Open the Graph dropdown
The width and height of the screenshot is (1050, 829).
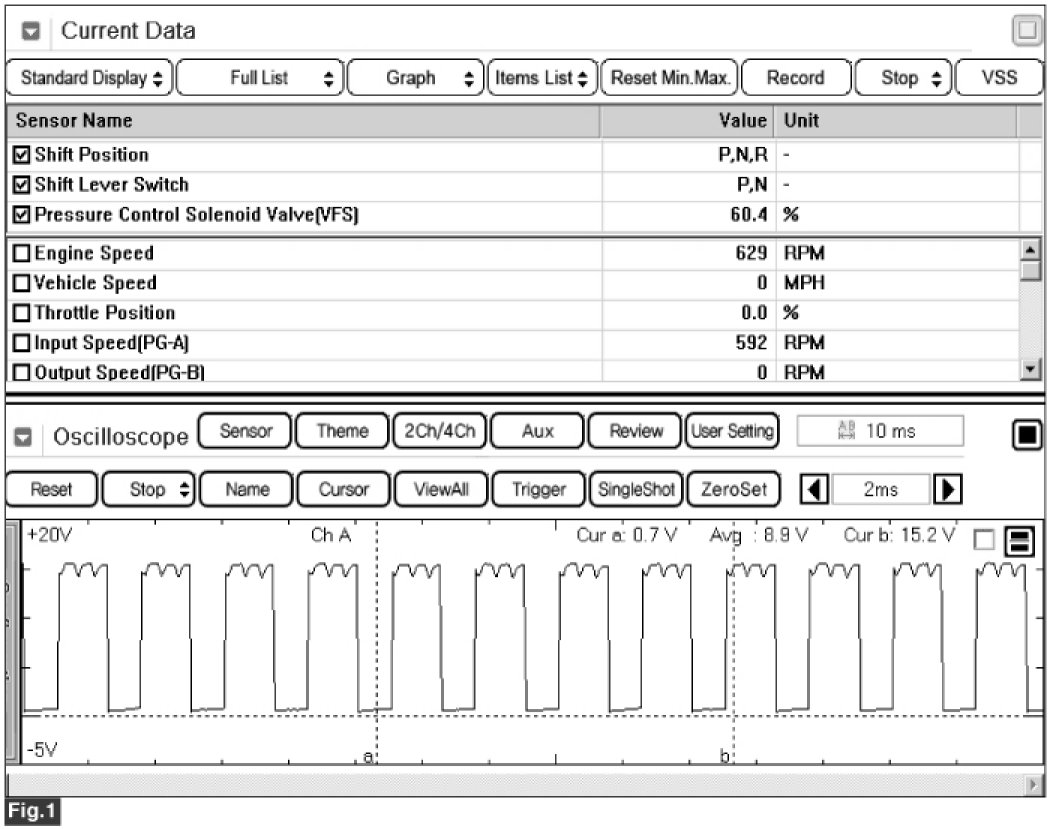(x=416, y=78)
